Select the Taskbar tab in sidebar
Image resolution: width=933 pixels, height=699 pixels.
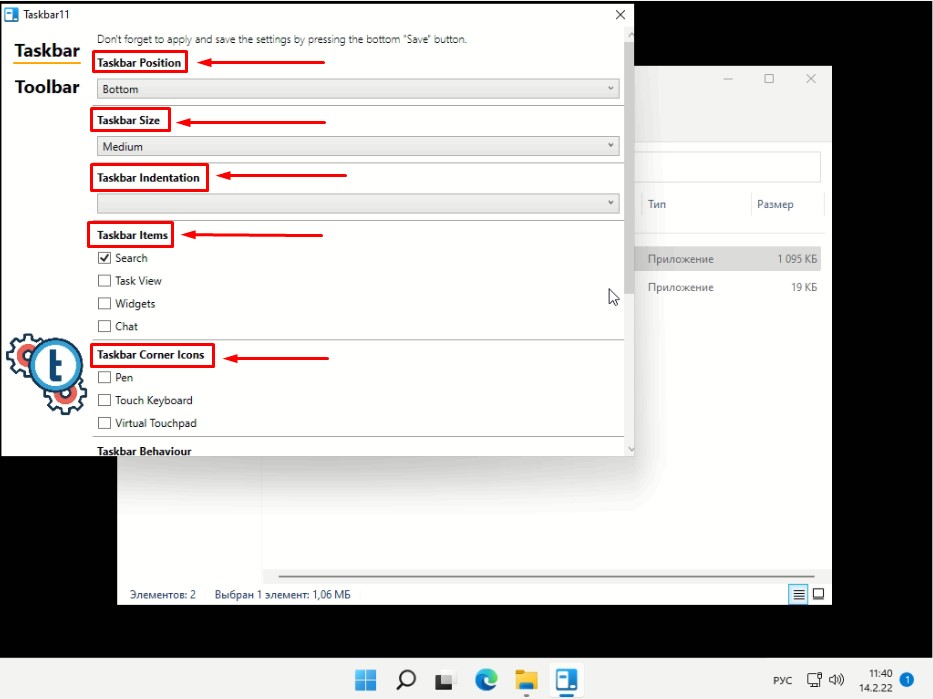(x=47, y=50)
